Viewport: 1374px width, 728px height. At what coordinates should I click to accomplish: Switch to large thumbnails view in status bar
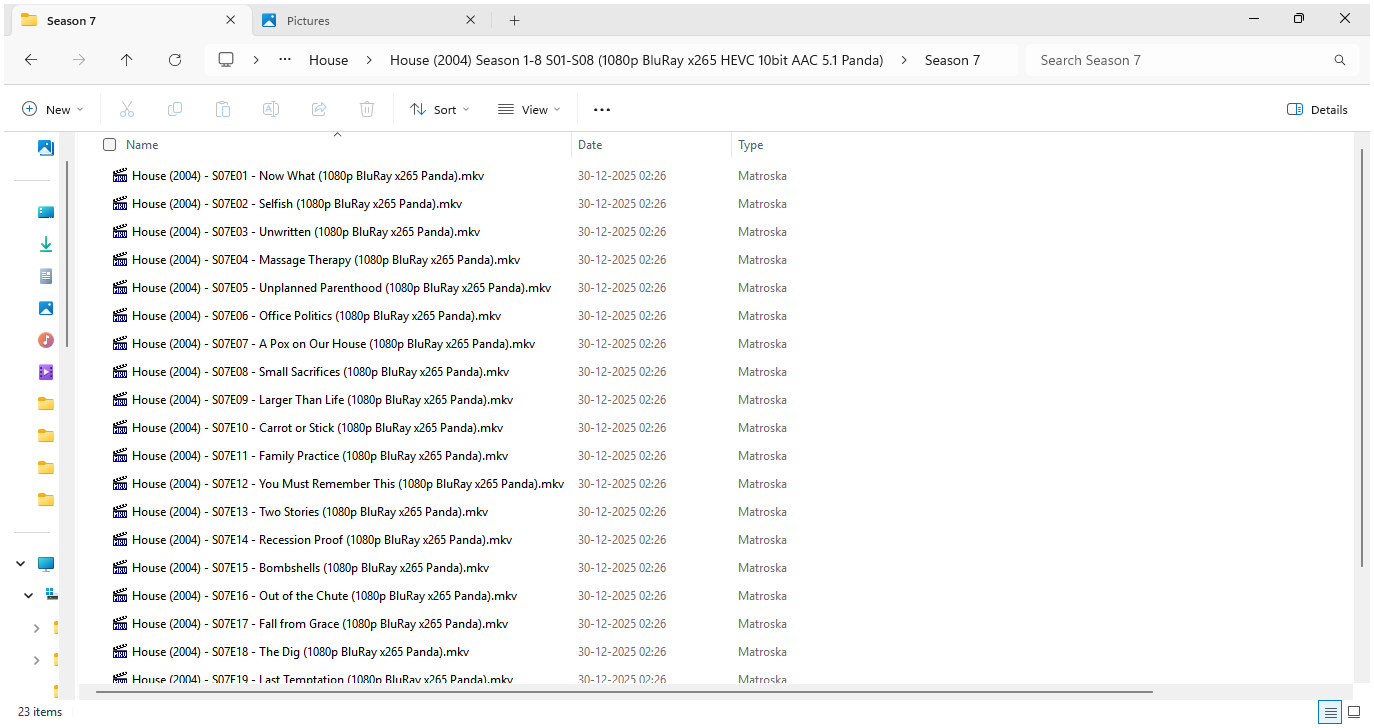pyautogui.click(x=1354, y=712)
